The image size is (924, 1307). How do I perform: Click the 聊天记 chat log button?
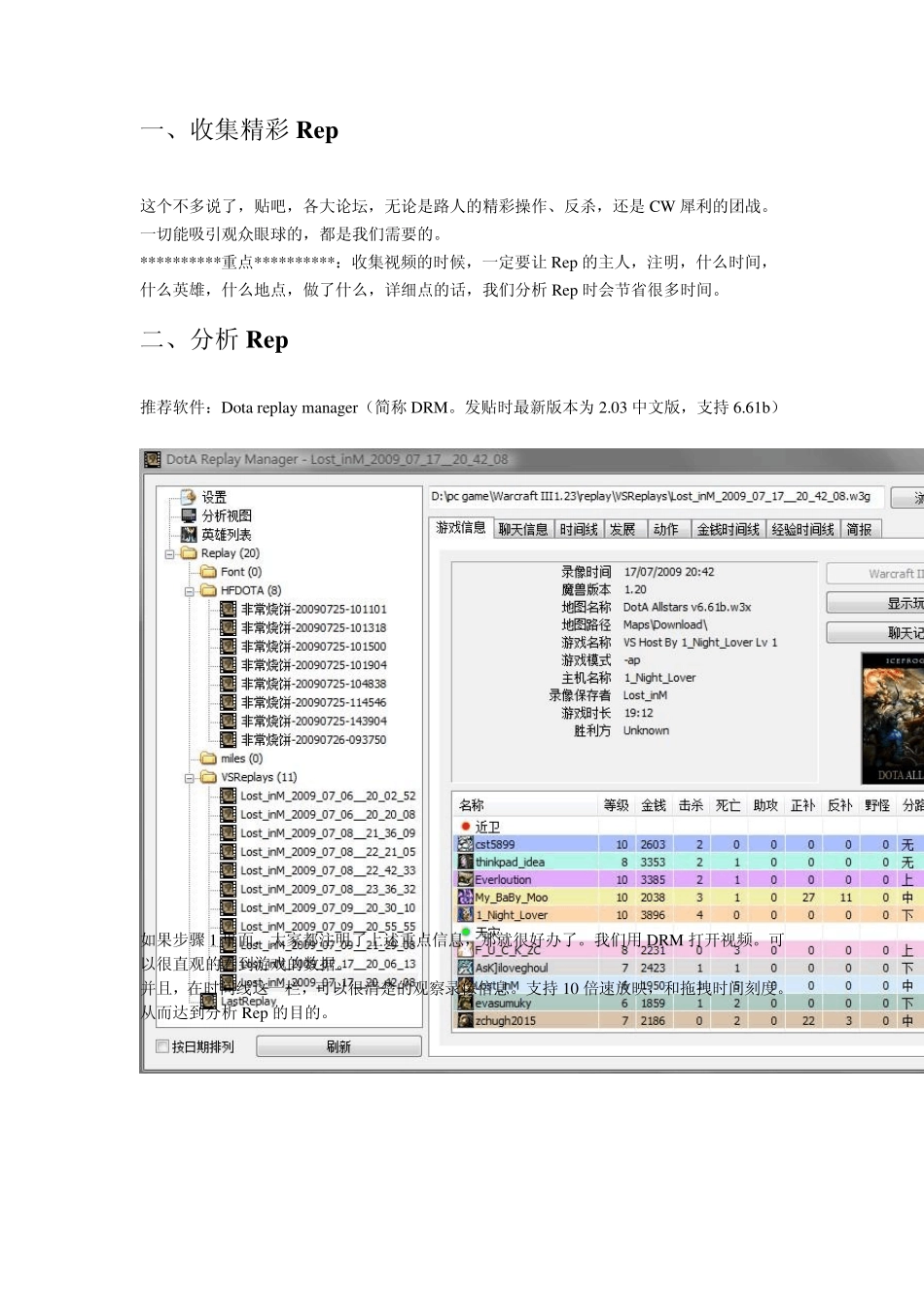click(x=875, y=633)
